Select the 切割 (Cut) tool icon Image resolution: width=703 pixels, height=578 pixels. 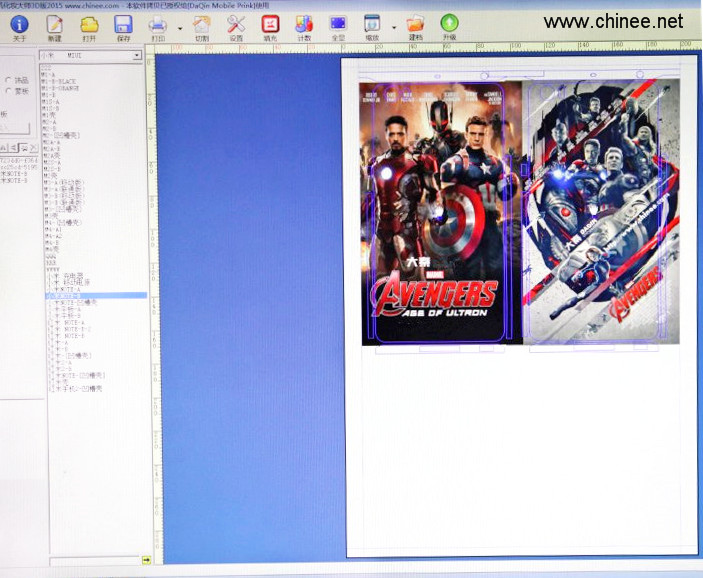(x=202, y=24)
